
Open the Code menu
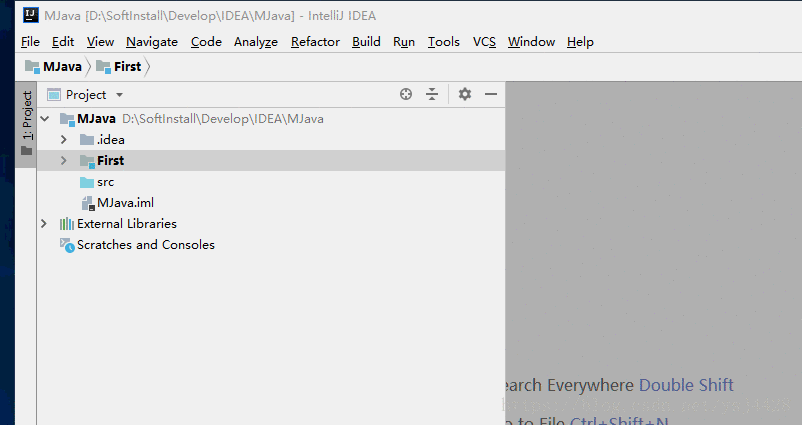click(206, 42)
